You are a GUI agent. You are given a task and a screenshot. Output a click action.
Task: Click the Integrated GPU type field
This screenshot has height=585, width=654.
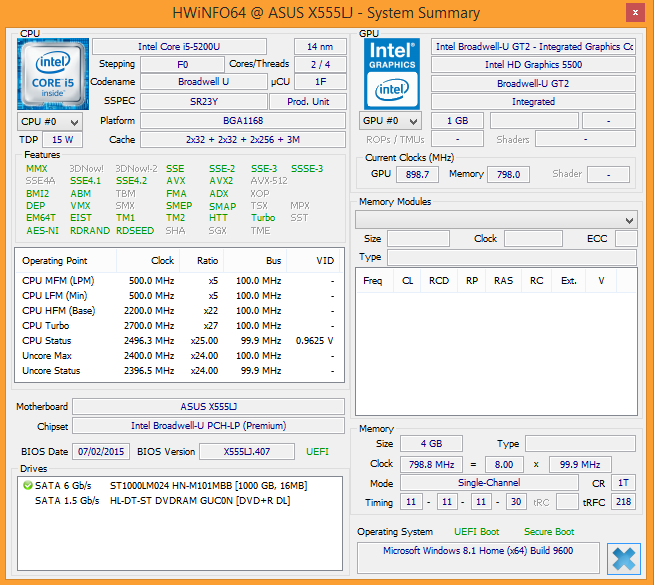point(533,102)
